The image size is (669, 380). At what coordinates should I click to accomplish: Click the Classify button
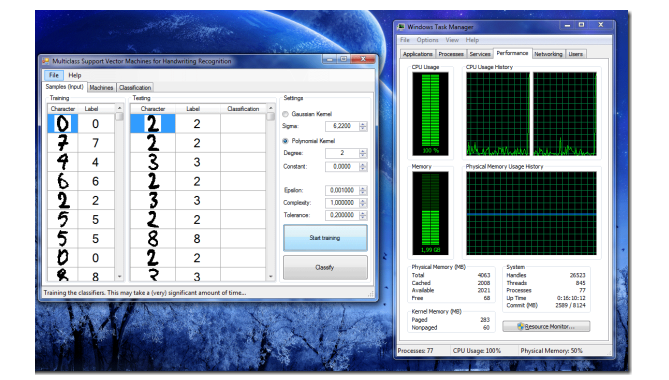click(x=325, y=267)
